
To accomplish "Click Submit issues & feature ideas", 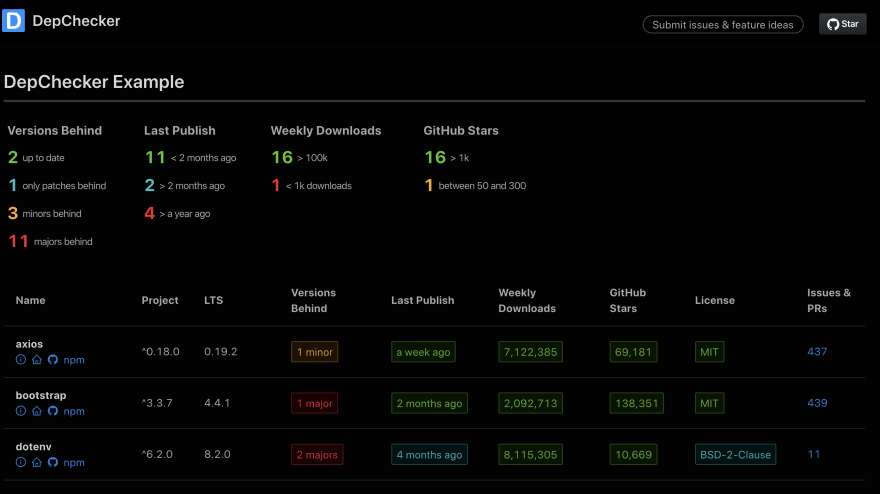I will click(723, 25).
